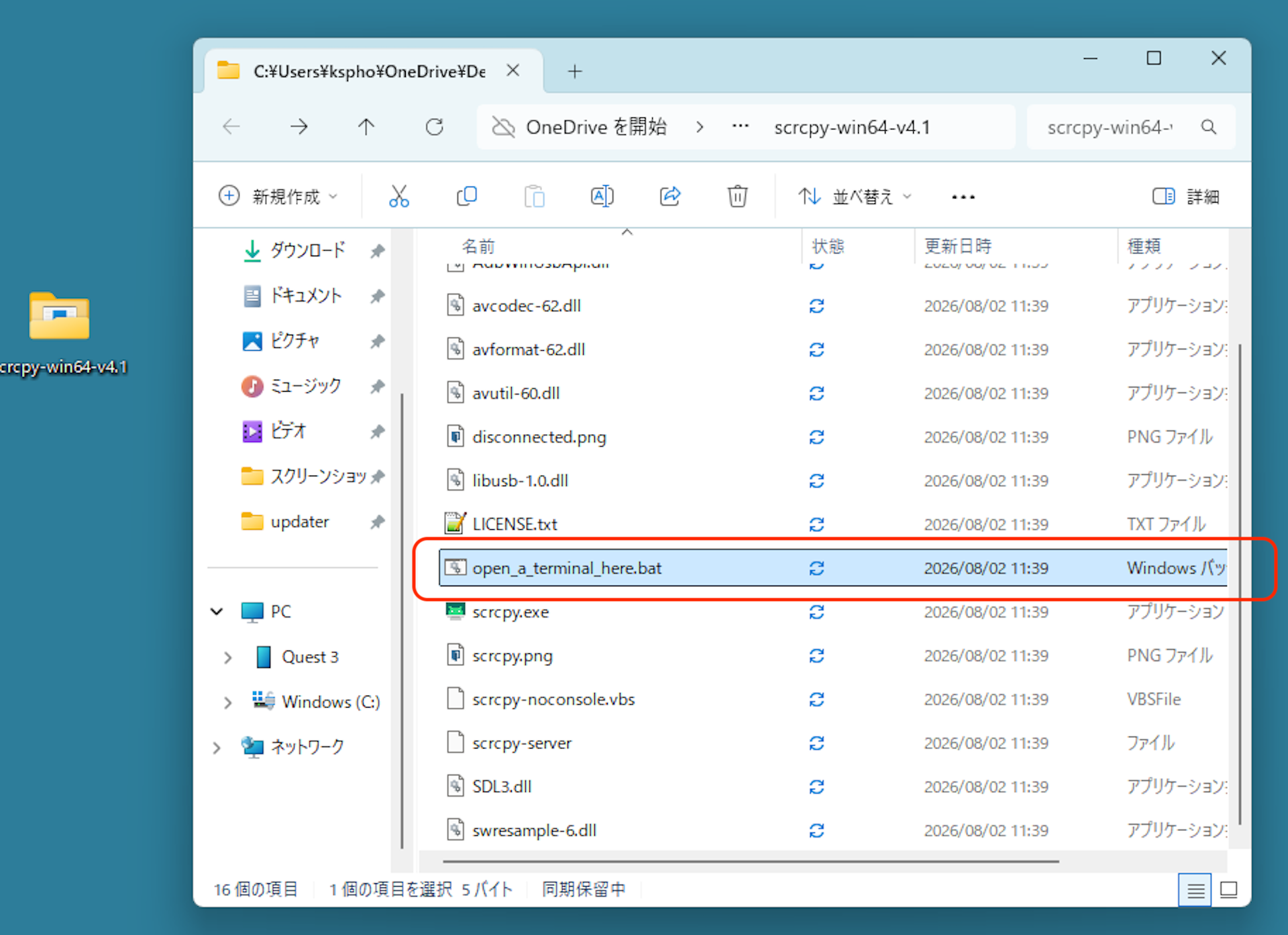Switch to details list view icon

click(1195, 889)
